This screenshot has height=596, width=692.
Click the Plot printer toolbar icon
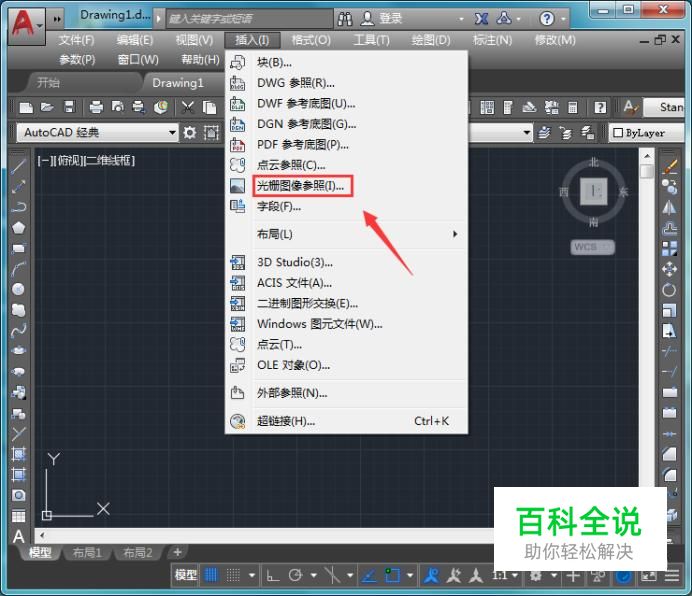(x=96, y=107)
